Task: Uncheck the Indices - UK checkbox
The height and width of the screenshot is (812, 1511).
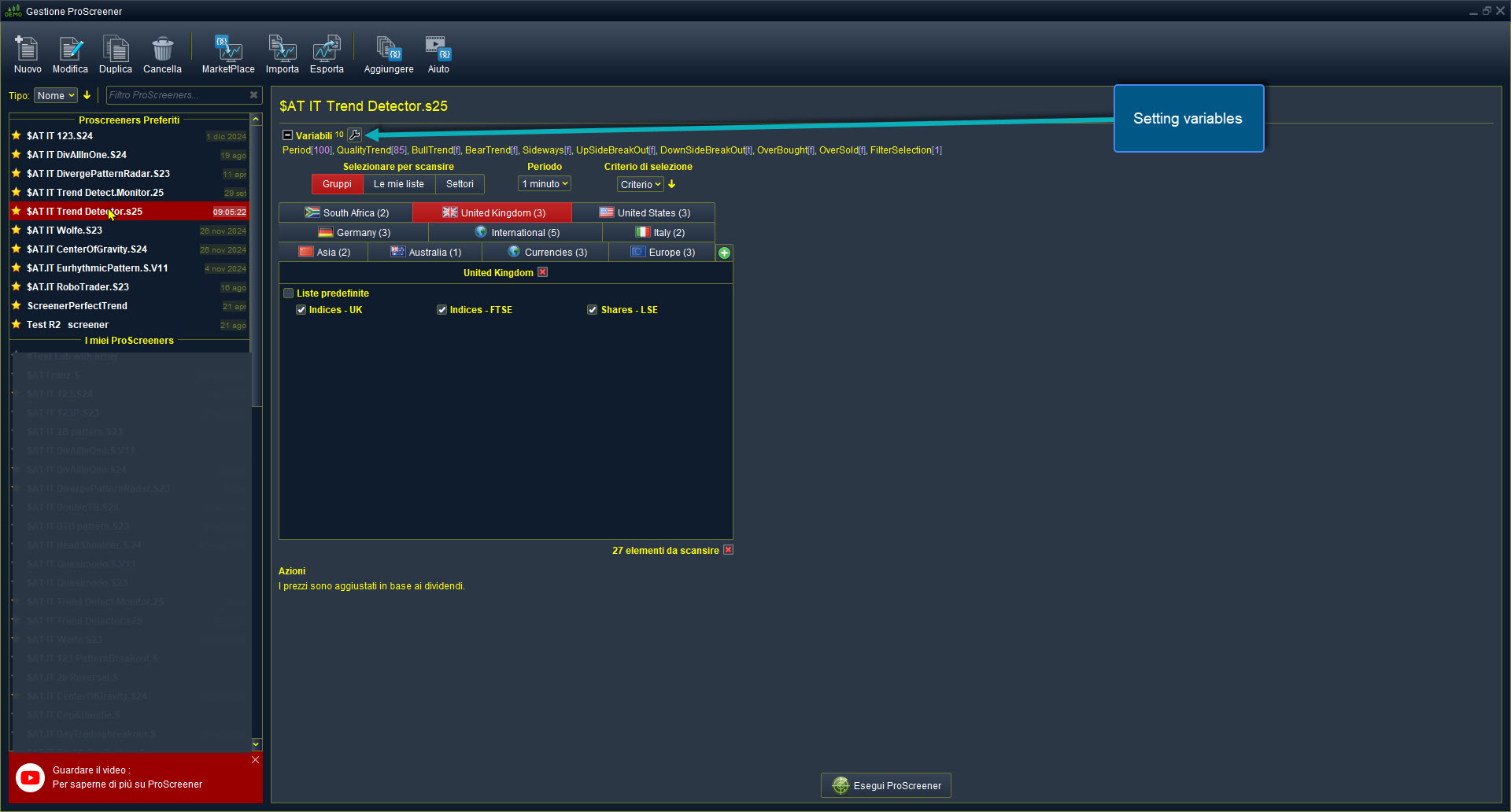Action: (x=301, y=310)
